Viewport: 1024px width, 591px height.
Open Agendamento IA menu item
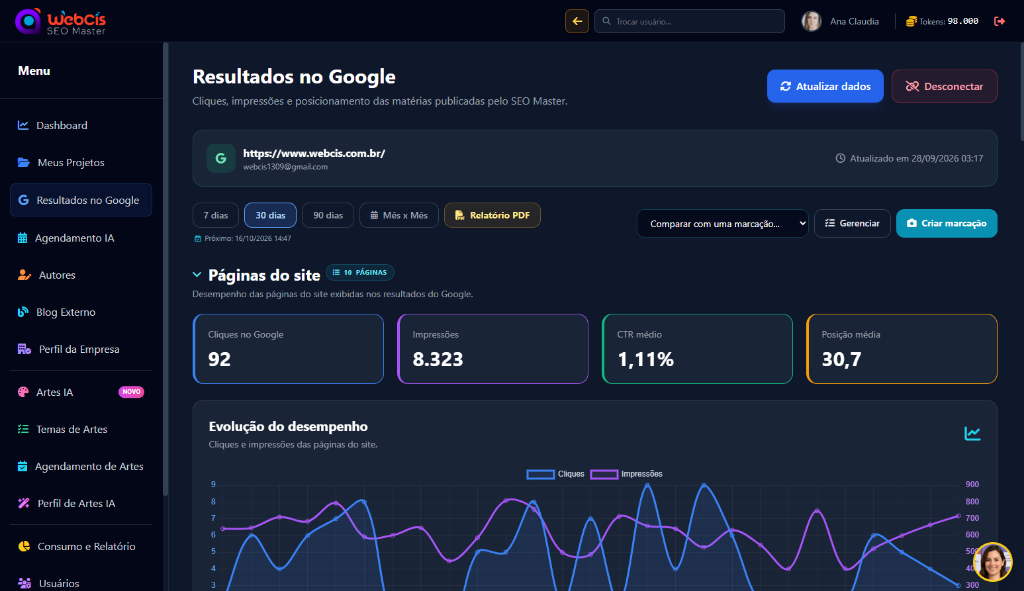(x=81, y=238)
